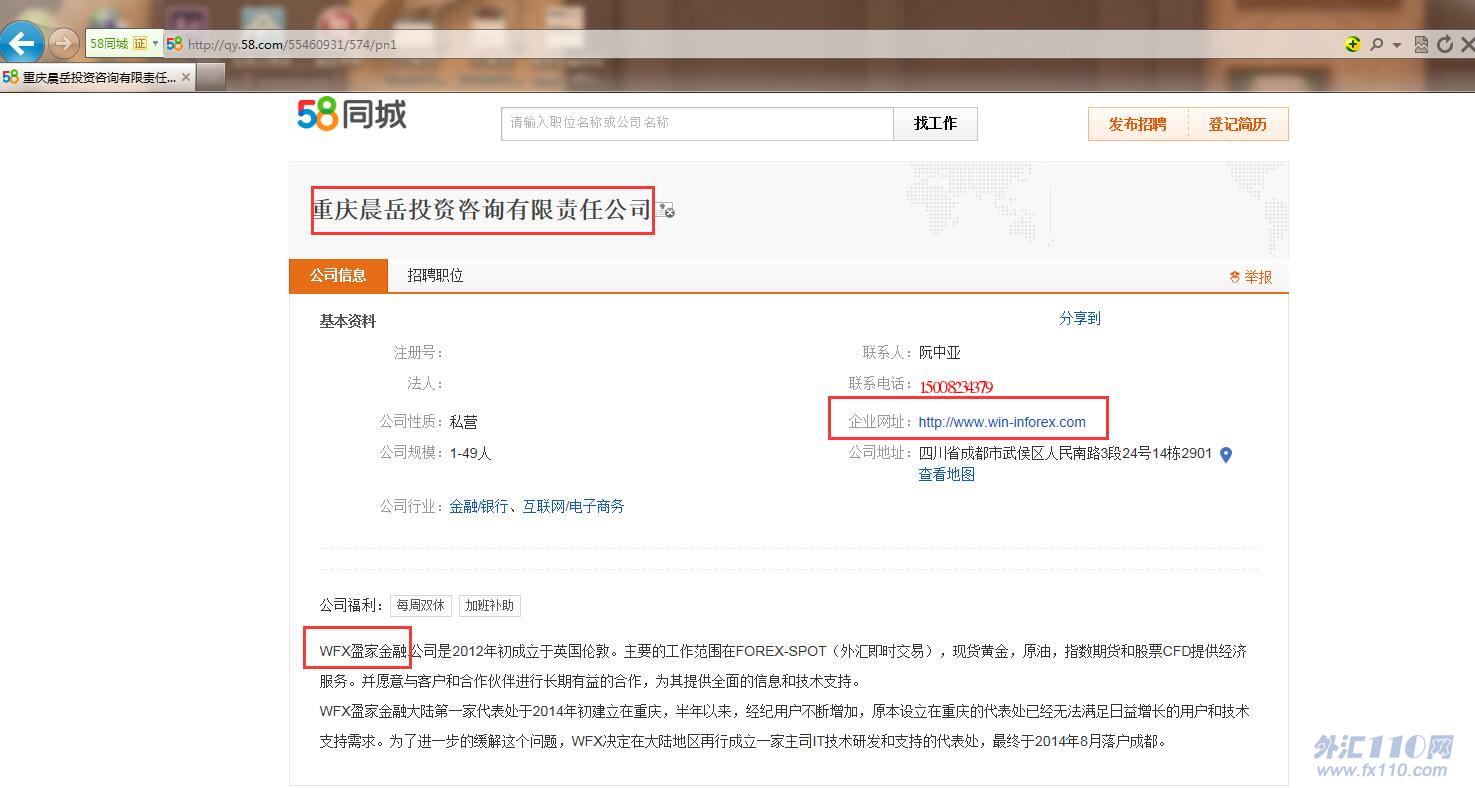1475x788 pixels.
Task: Focus the job or company name search box
Action: click(x=697, y=123)
